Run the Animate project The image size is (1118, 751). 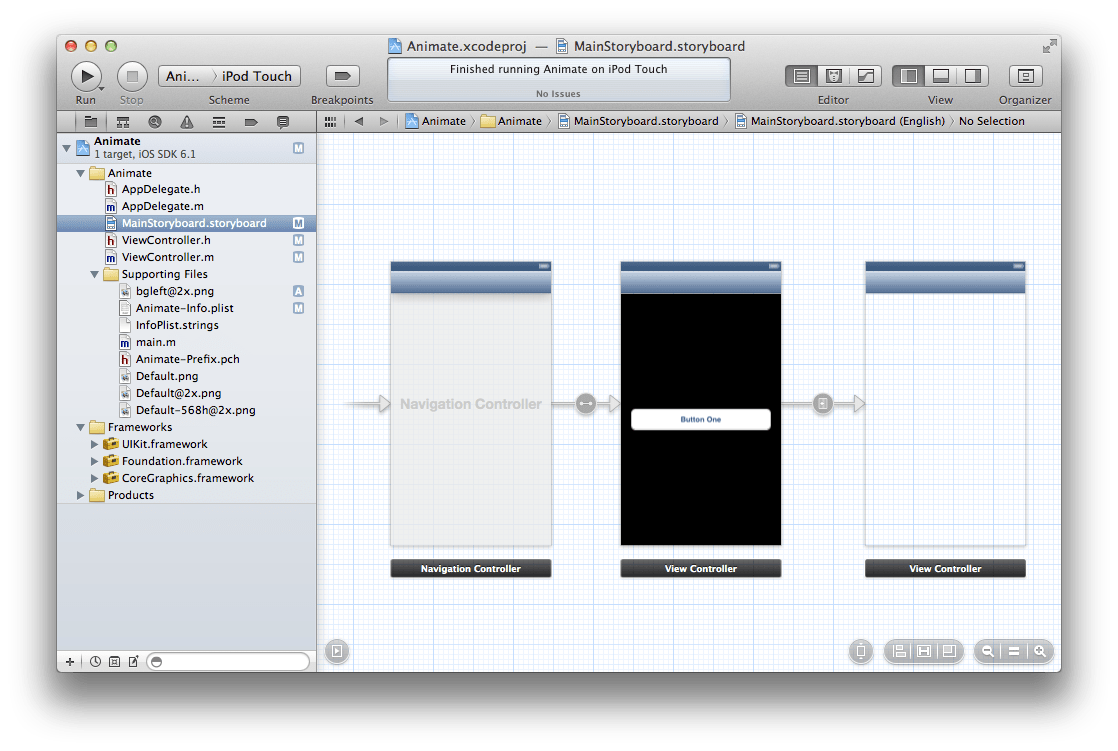point(86,76)
